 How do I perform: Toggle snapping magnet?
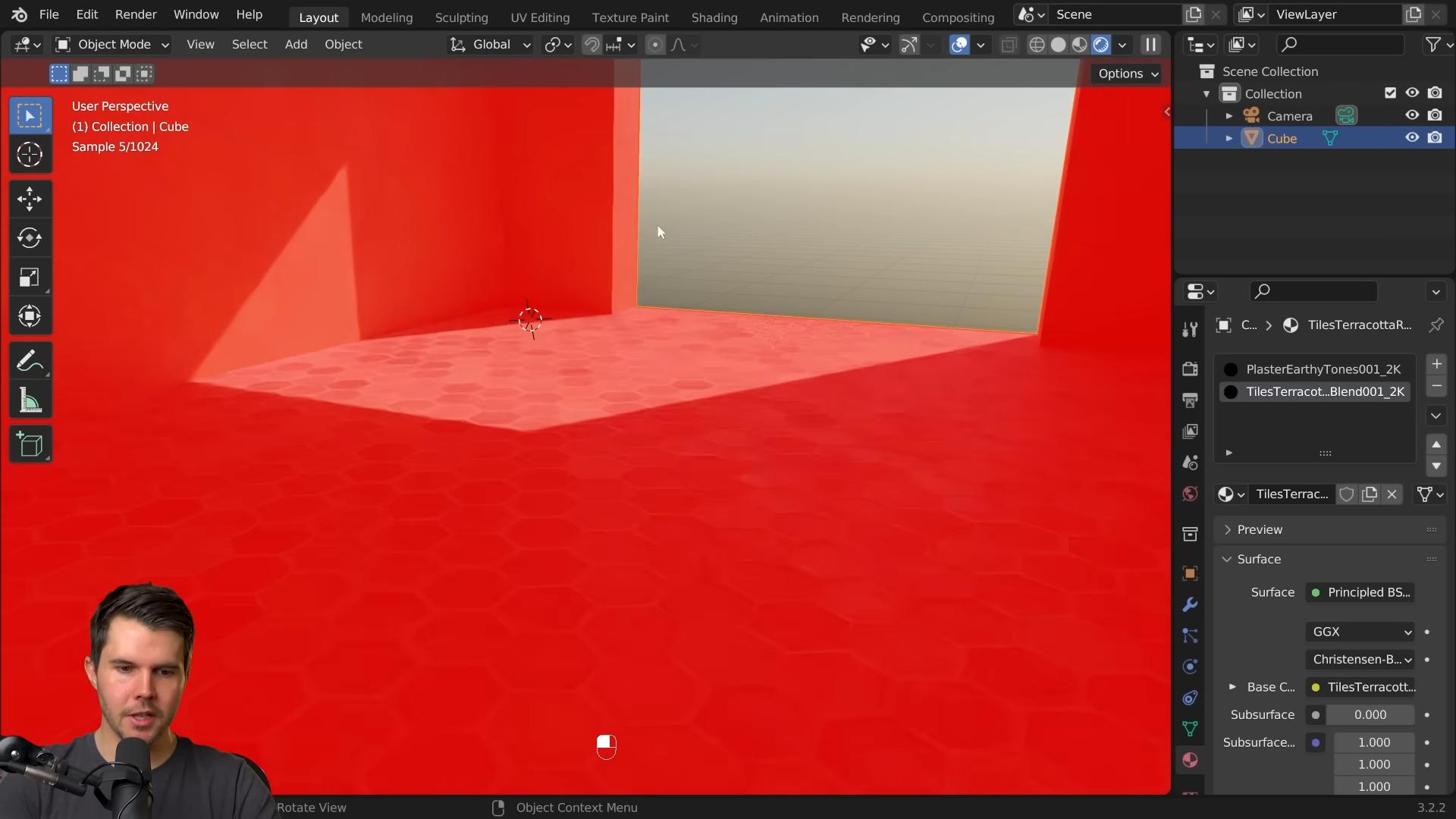(591, 45)
